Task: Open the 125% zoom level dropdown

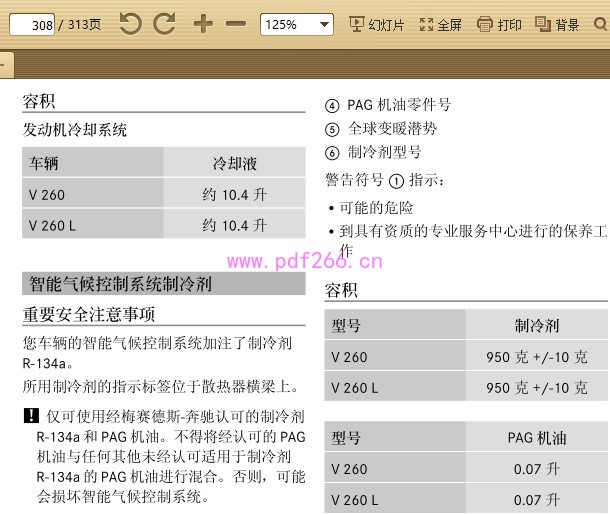Action: click(x=297, y=24)
